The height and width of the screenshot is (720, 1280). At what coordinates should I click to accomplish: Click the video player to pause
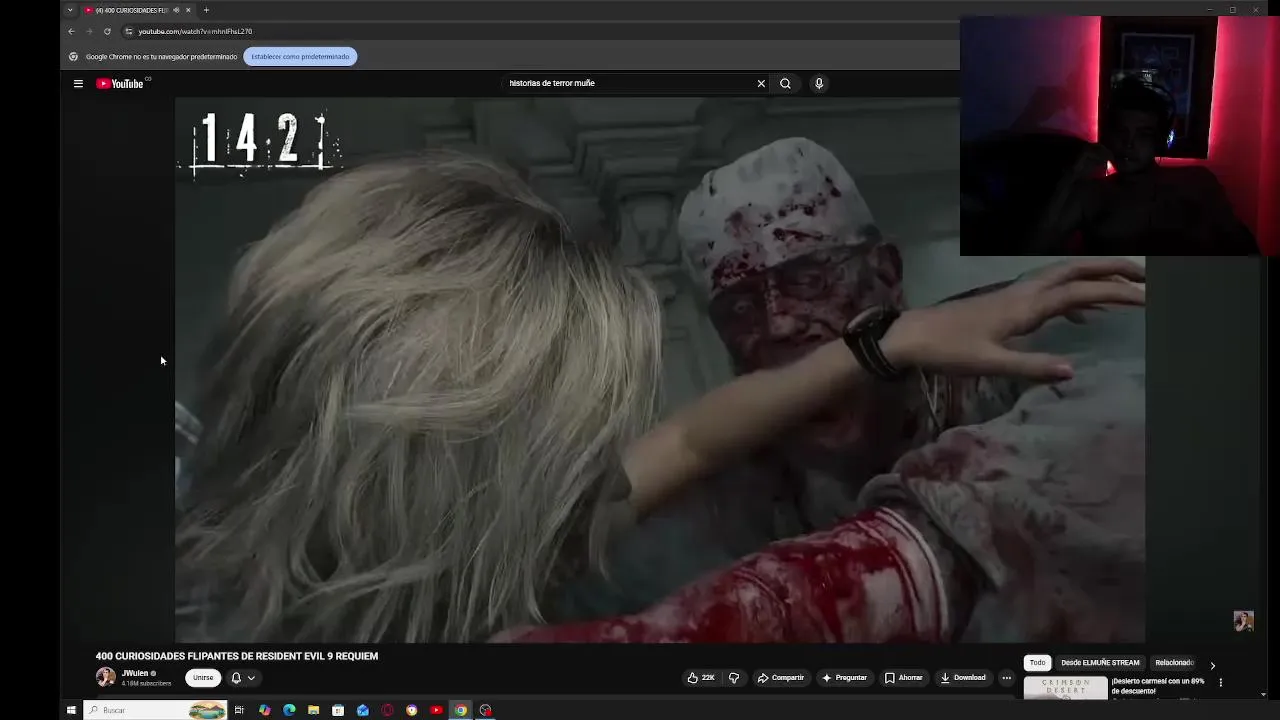coord(660,370)
